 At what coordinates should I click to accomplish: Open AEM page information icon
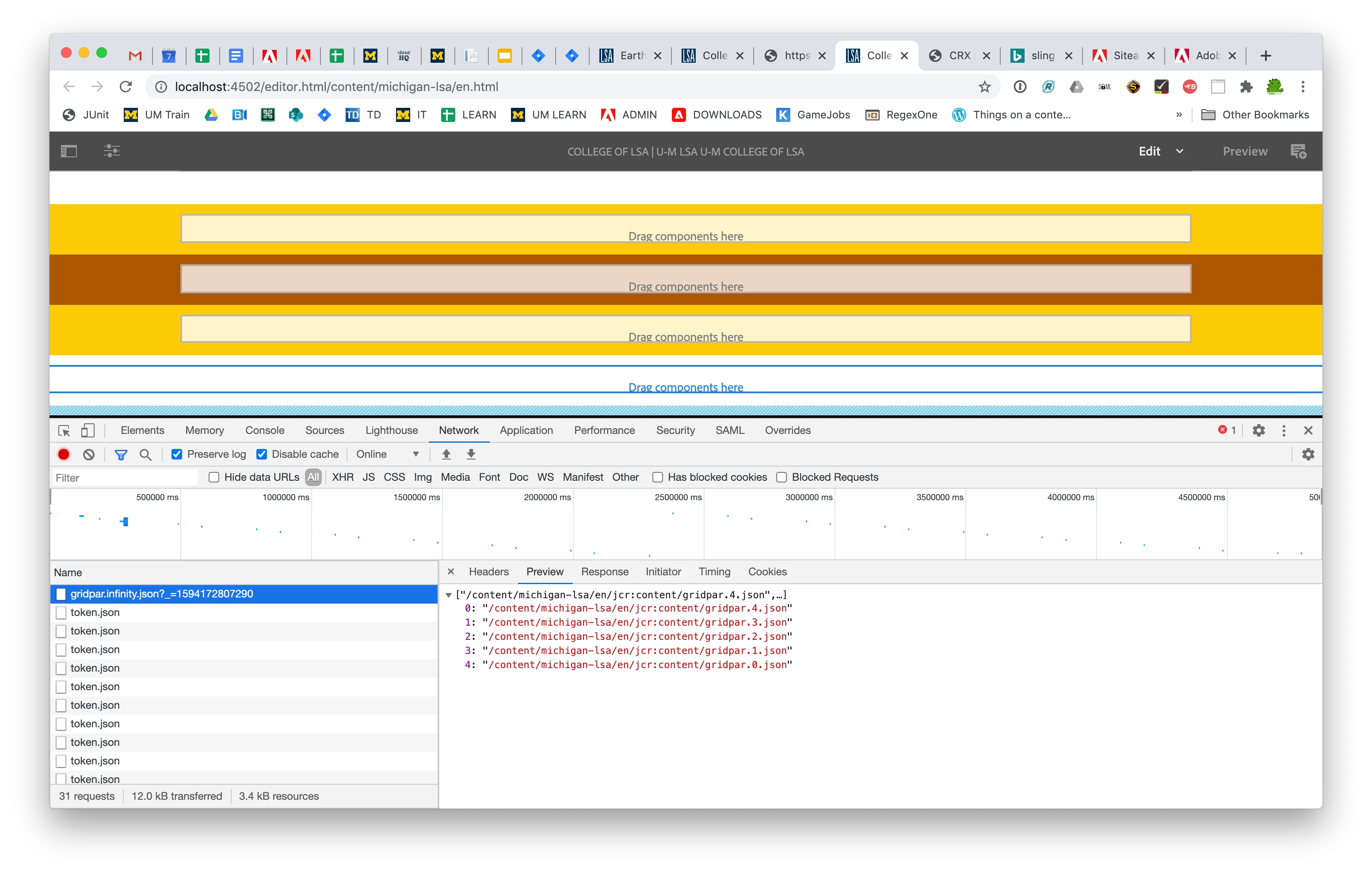coord(112,151)
